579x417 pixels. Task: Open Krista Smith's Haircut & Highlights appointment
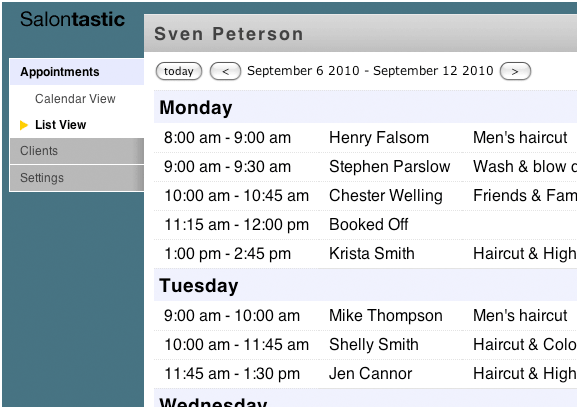click(x=366, y=254)
